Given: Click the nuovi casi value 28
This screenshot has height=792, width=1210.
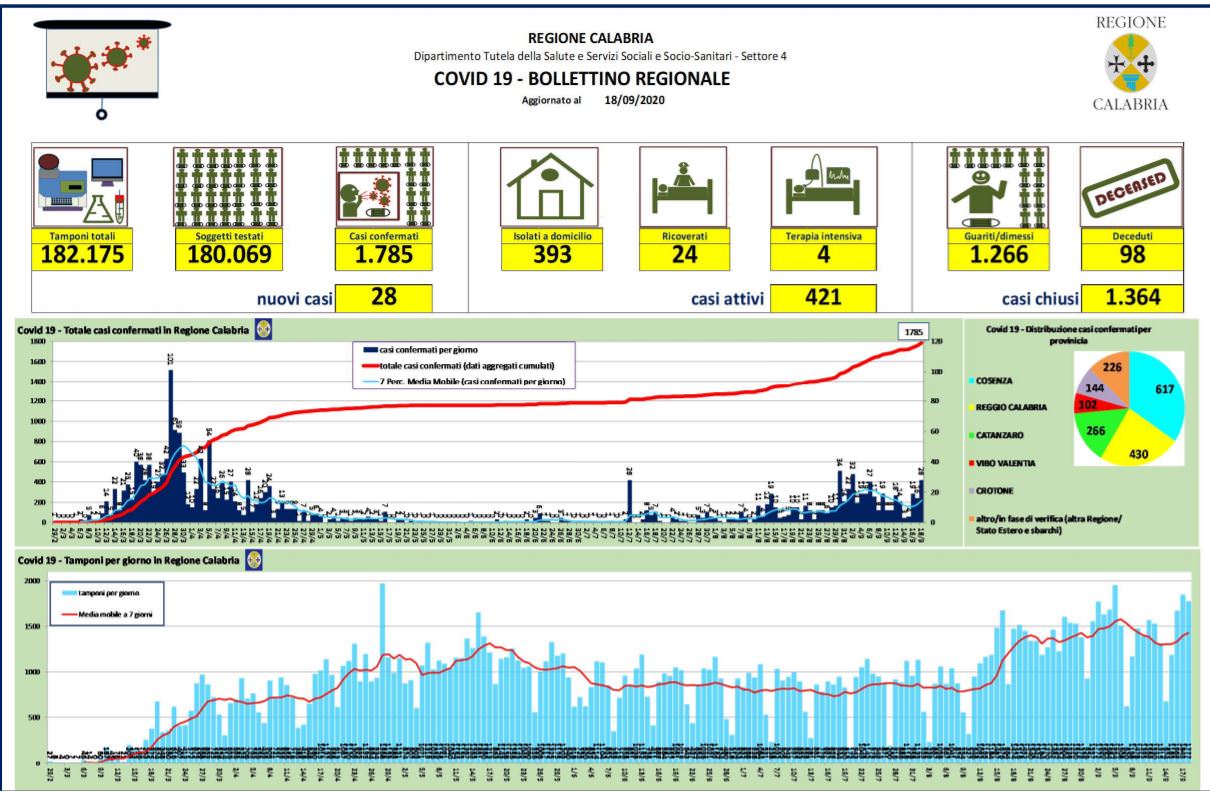Looking at the screenshot, I should coord(384,298).
